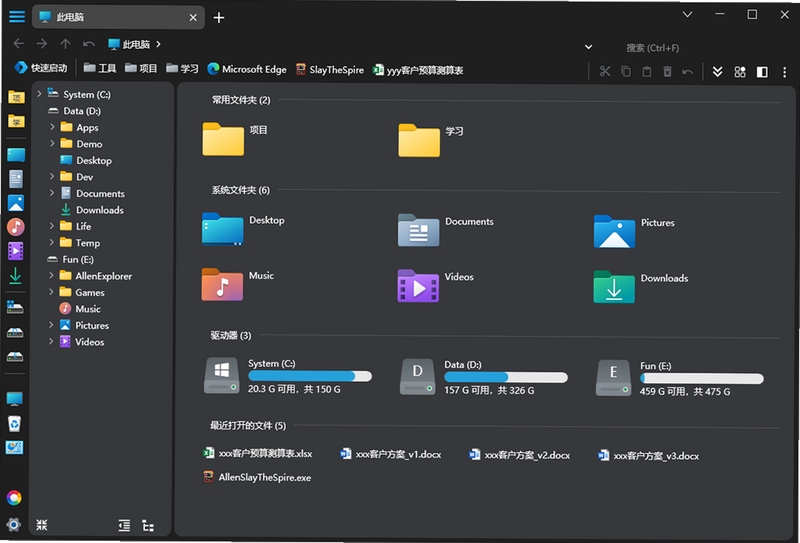Collapse the 驱动器 (3) section header
The width and height of the screenshot is (800, 543).
[231, 335]
